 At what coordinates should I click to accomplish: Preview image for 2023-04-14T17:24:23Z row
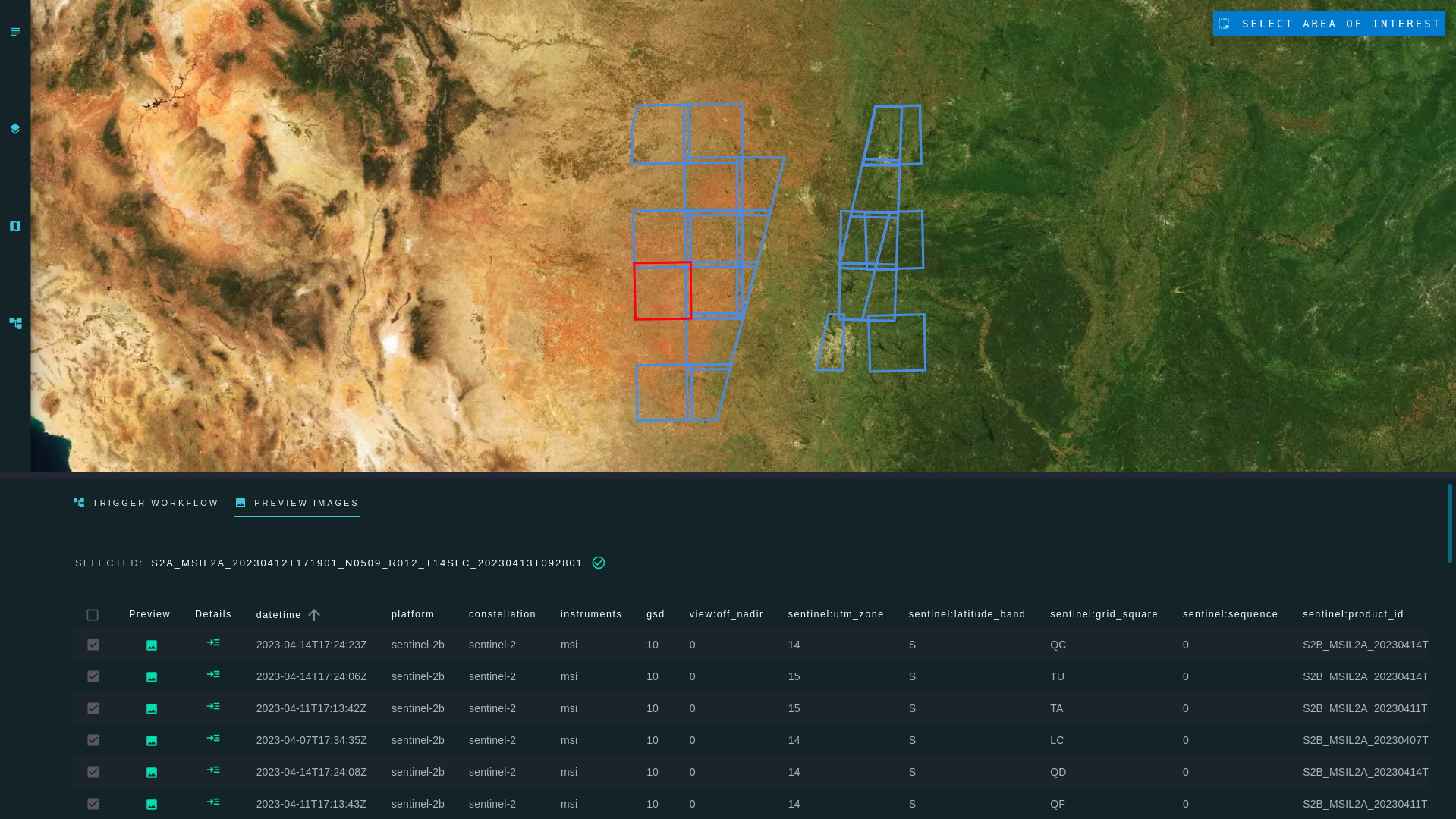tap(152, 645)
